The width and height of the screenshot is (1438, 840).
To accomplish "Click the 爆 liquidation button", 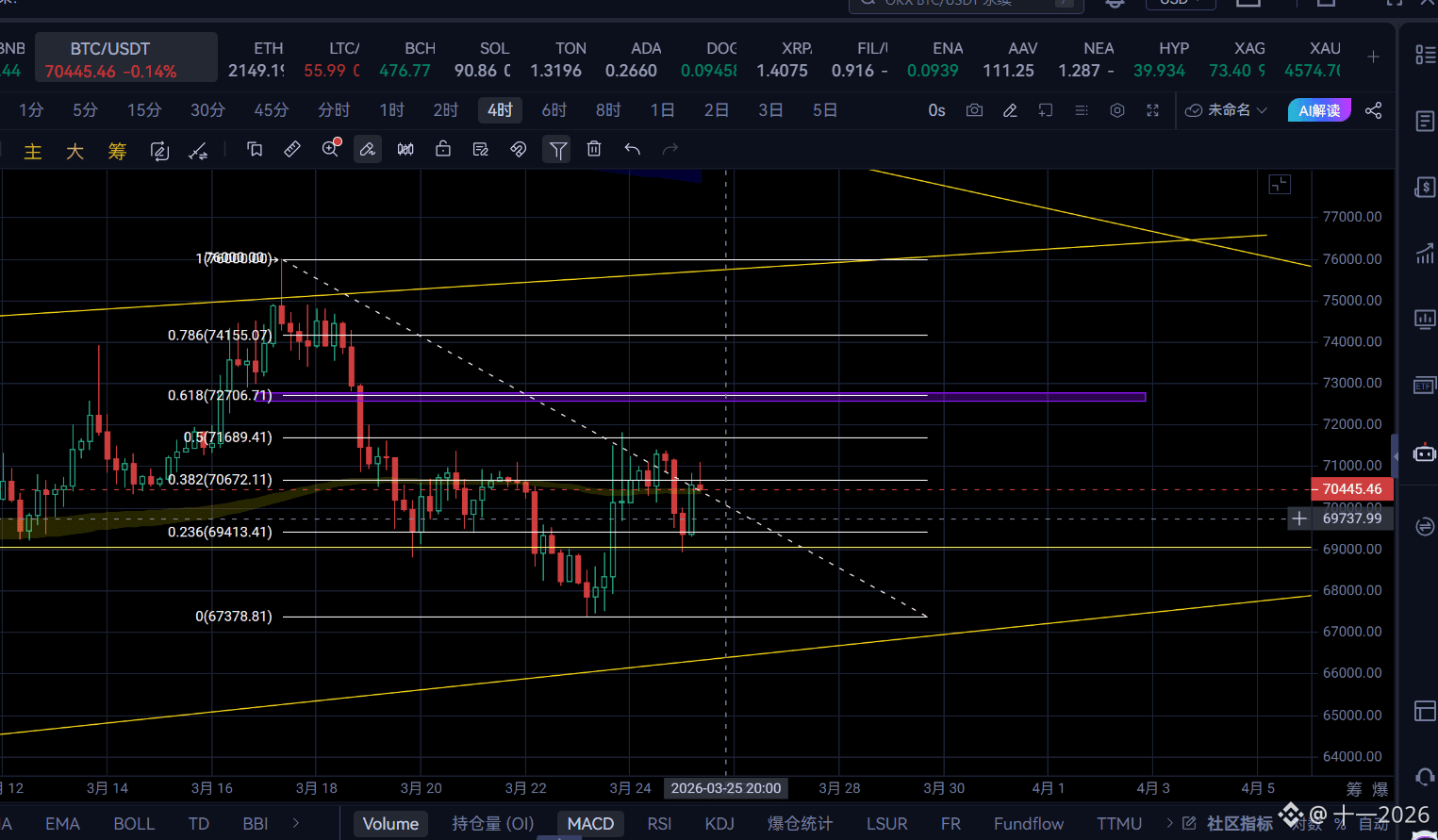I will pos(1380,789).
